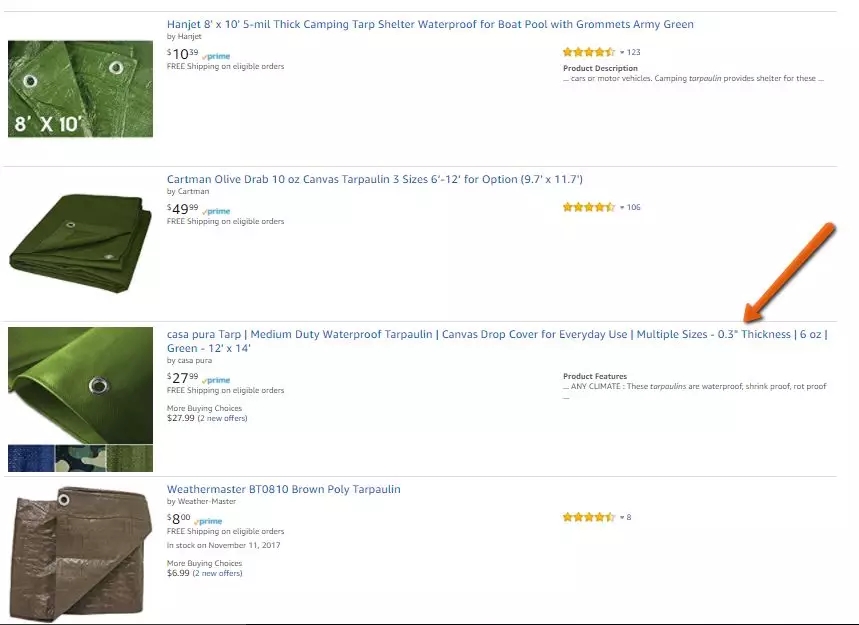Select the blue color swatch under casa pura
Screen dimensions: 859x625
coord(31,458)
